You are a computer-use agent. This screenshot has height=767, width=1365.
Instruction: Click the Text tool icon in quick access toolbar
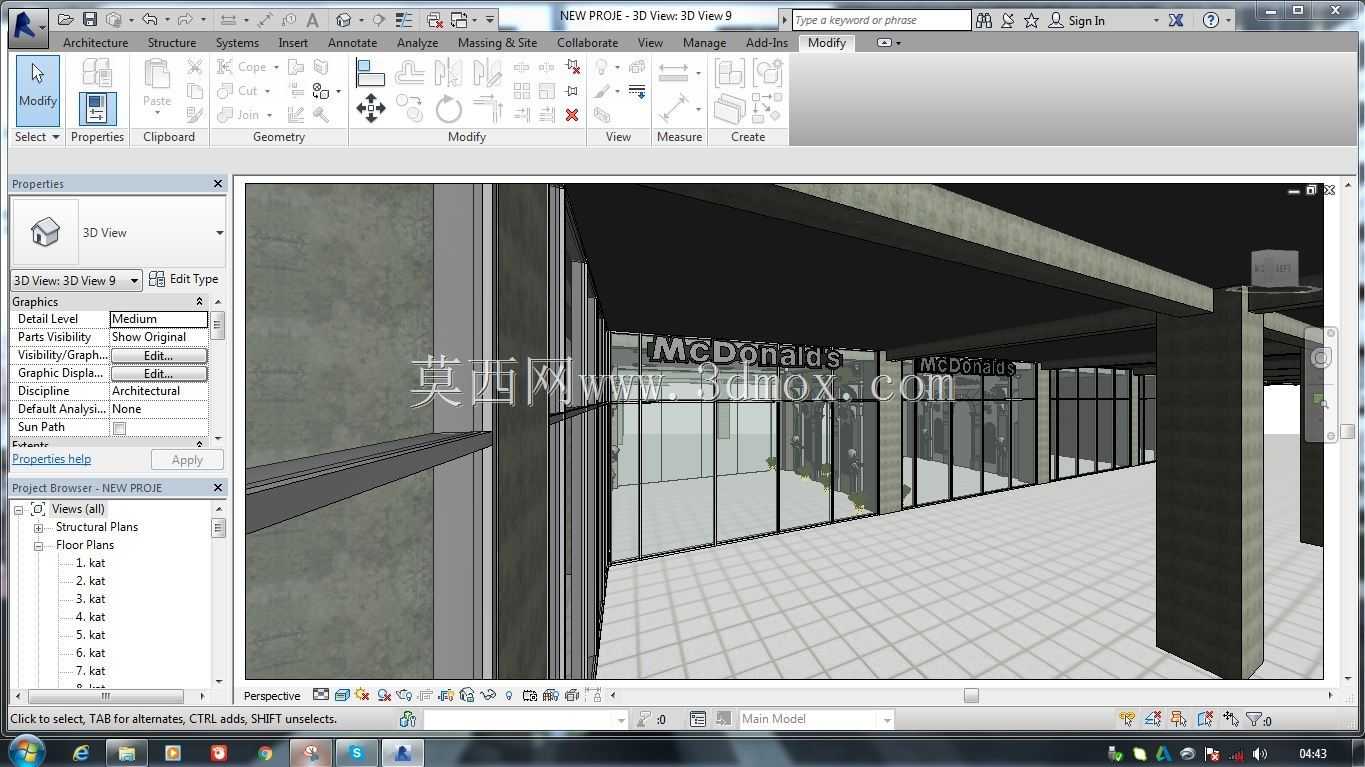coord(313,20)
